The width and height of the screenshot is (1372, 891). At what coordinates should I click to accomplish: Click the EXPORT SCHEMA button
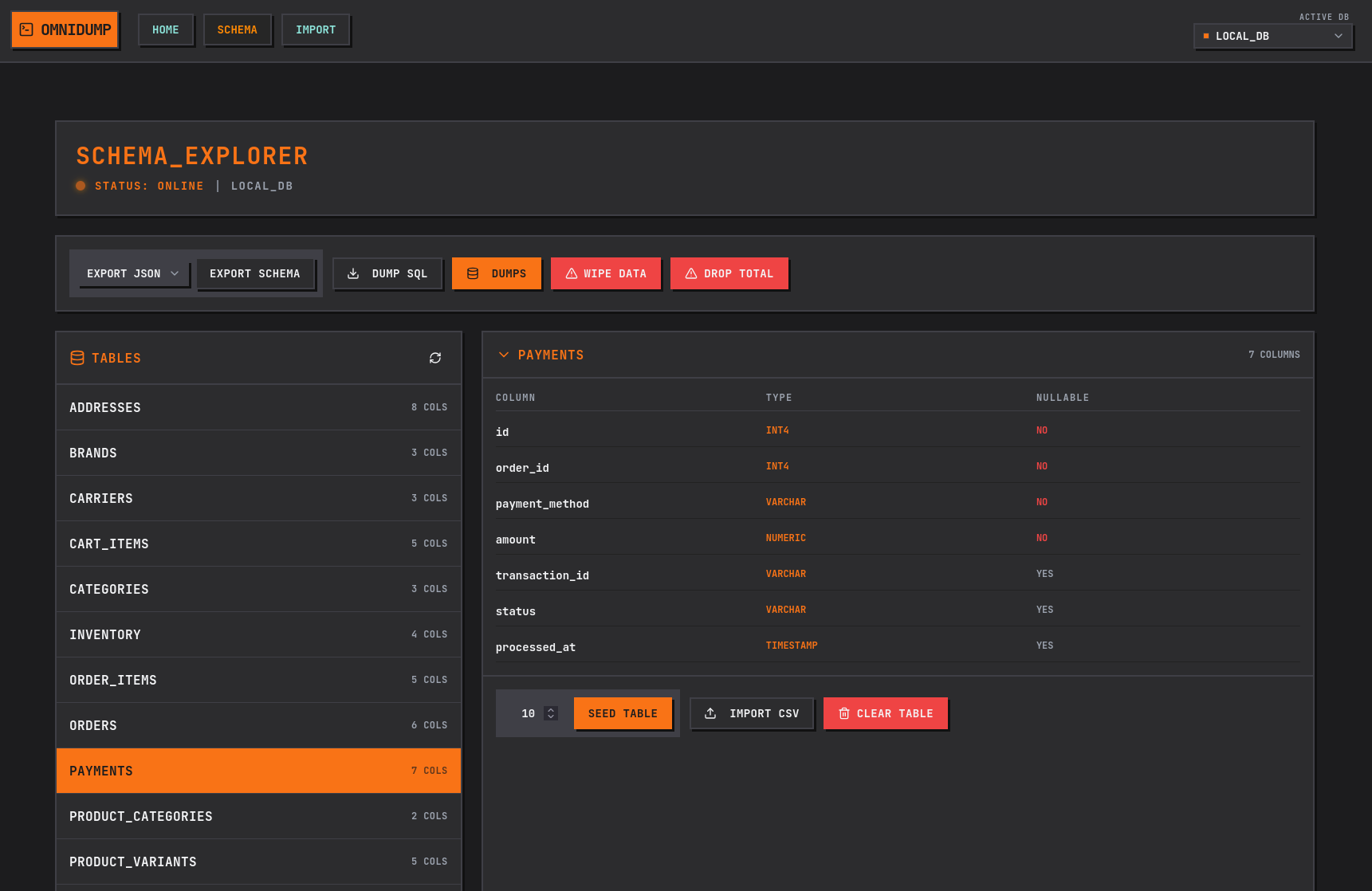pyautogui.click(x=256, y=273)
